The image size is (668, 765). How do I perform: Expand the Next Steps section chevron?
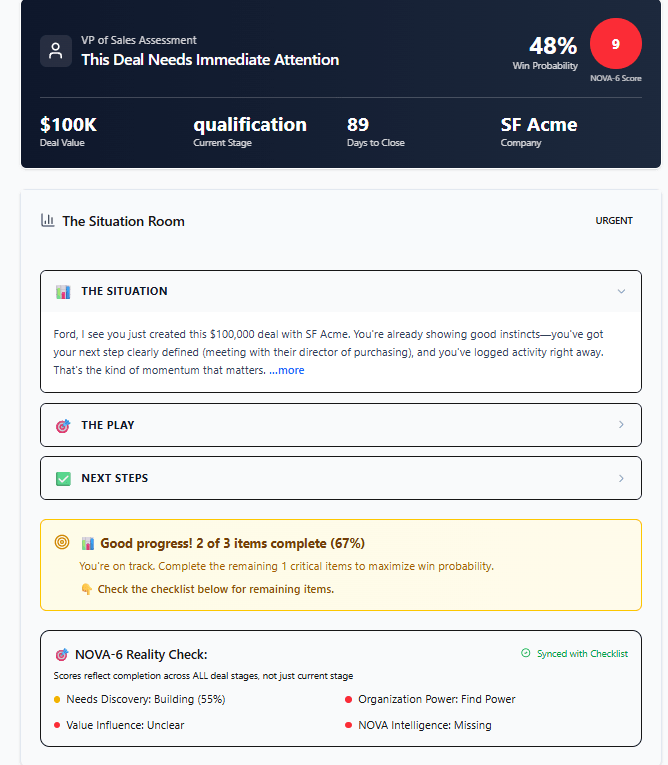(621, 478)
